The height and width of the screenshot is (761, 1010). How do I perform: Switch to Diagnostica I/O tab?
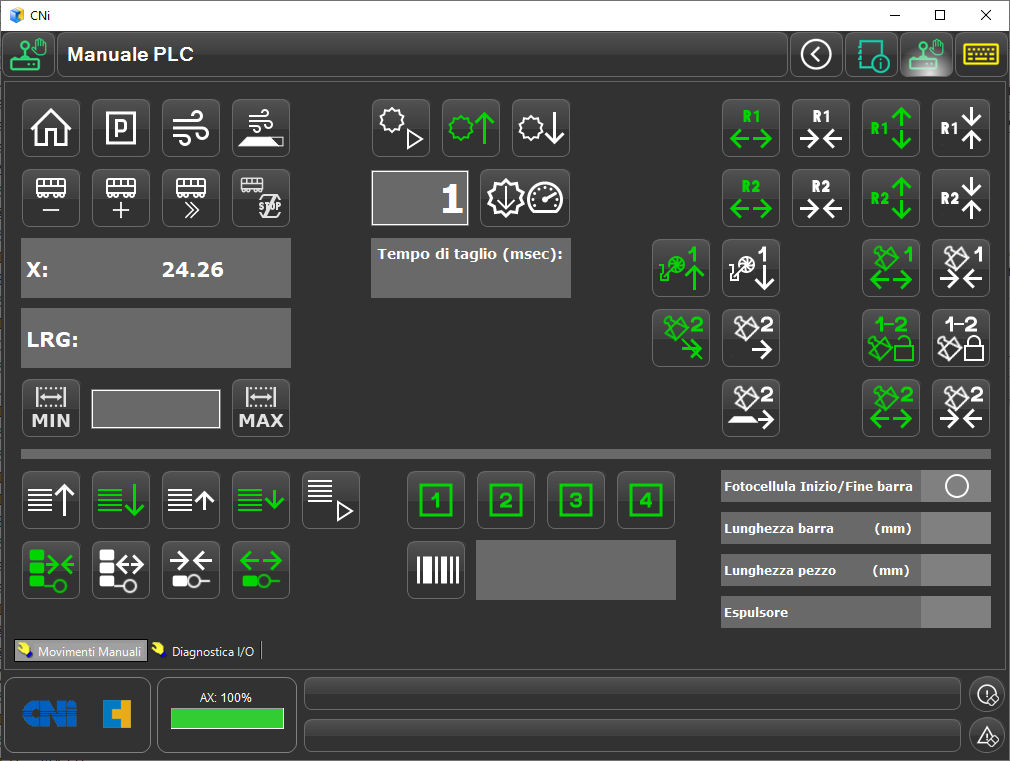click(x=204, y=651)
